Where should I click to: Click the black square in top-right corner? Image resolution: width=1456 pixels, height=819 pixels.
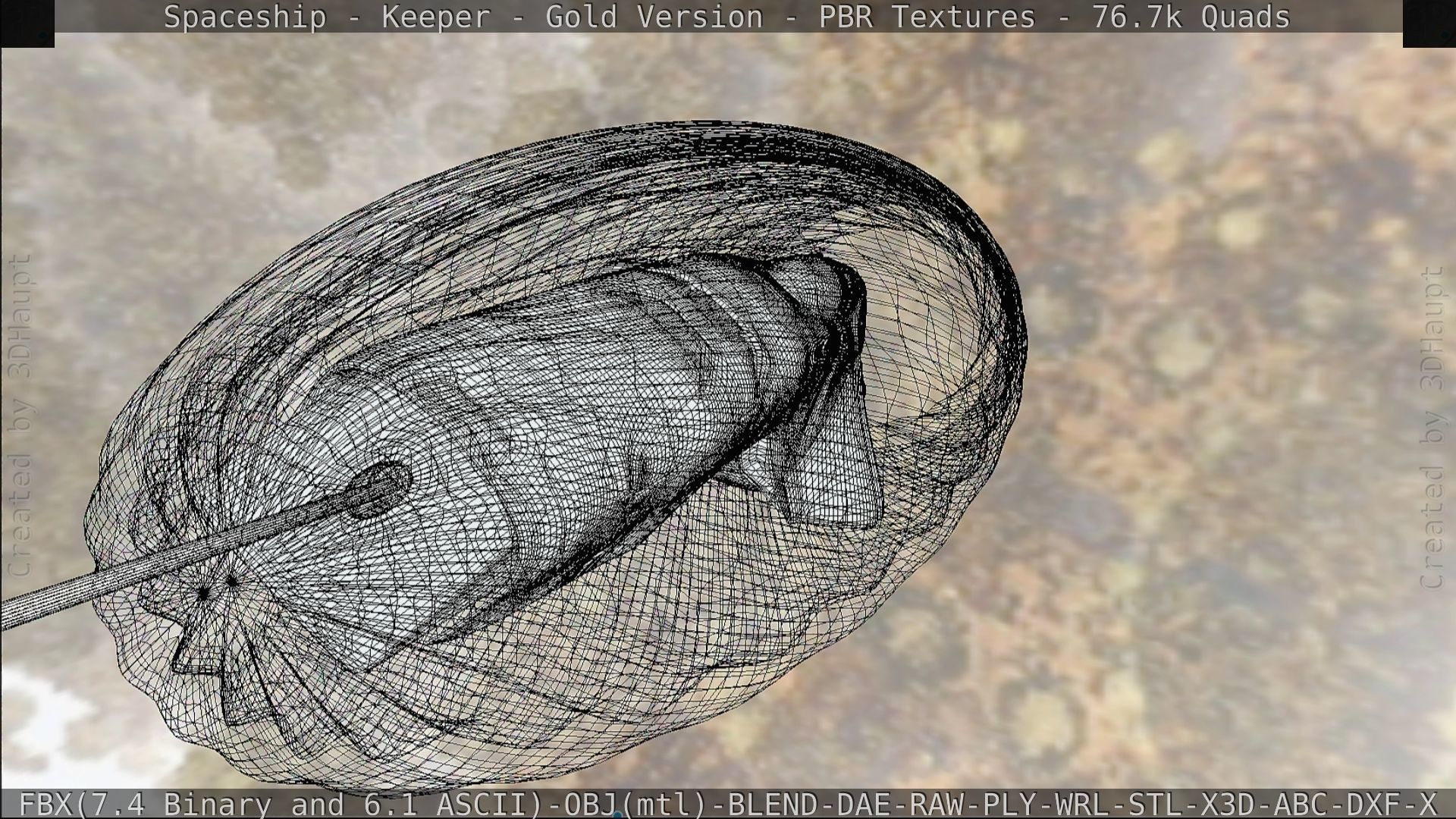pos(1429,23)
